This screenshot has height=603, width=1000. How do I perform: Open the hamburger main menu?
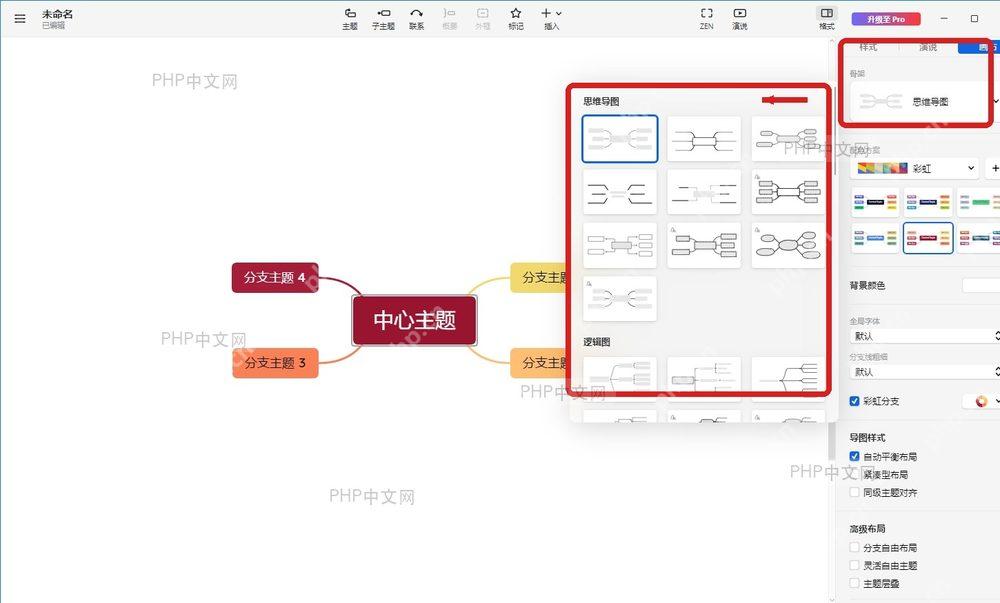(20, 18)
